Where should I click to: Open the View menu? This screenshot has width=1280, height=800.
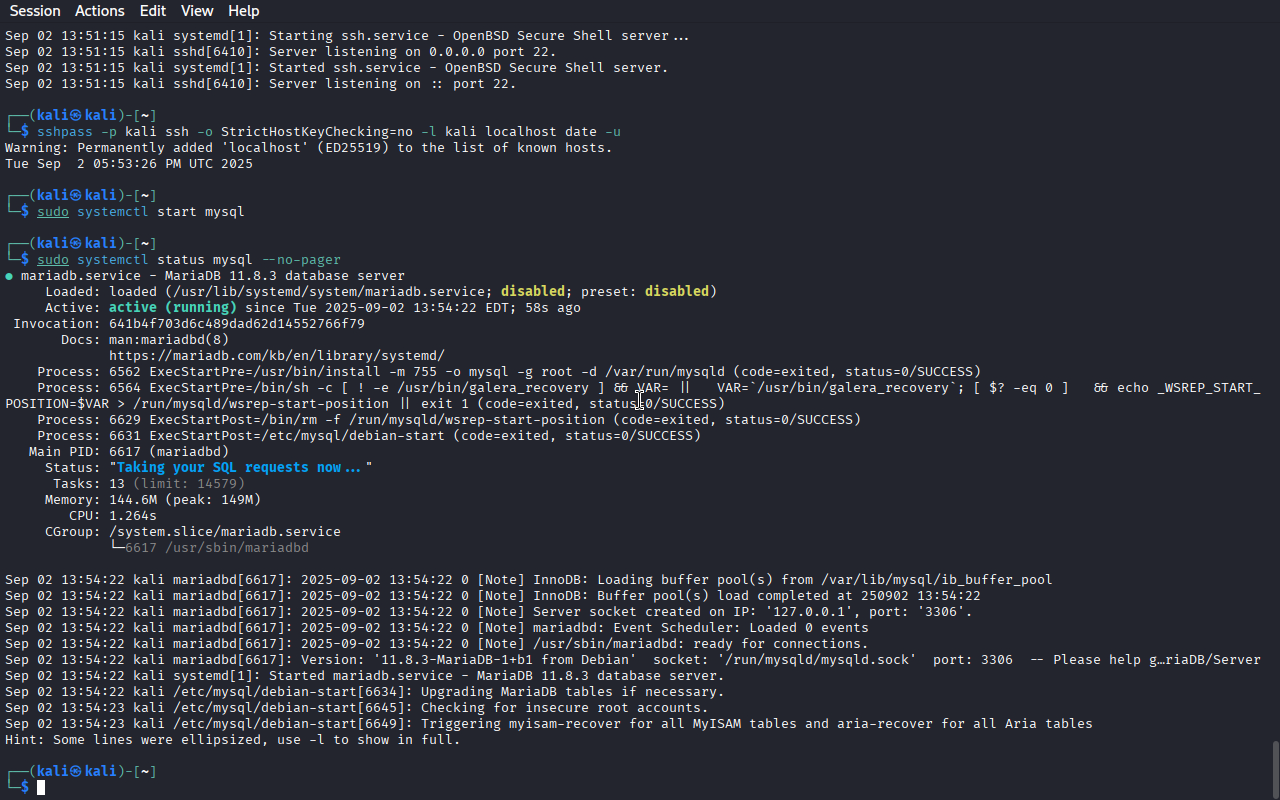pos(197,11)
